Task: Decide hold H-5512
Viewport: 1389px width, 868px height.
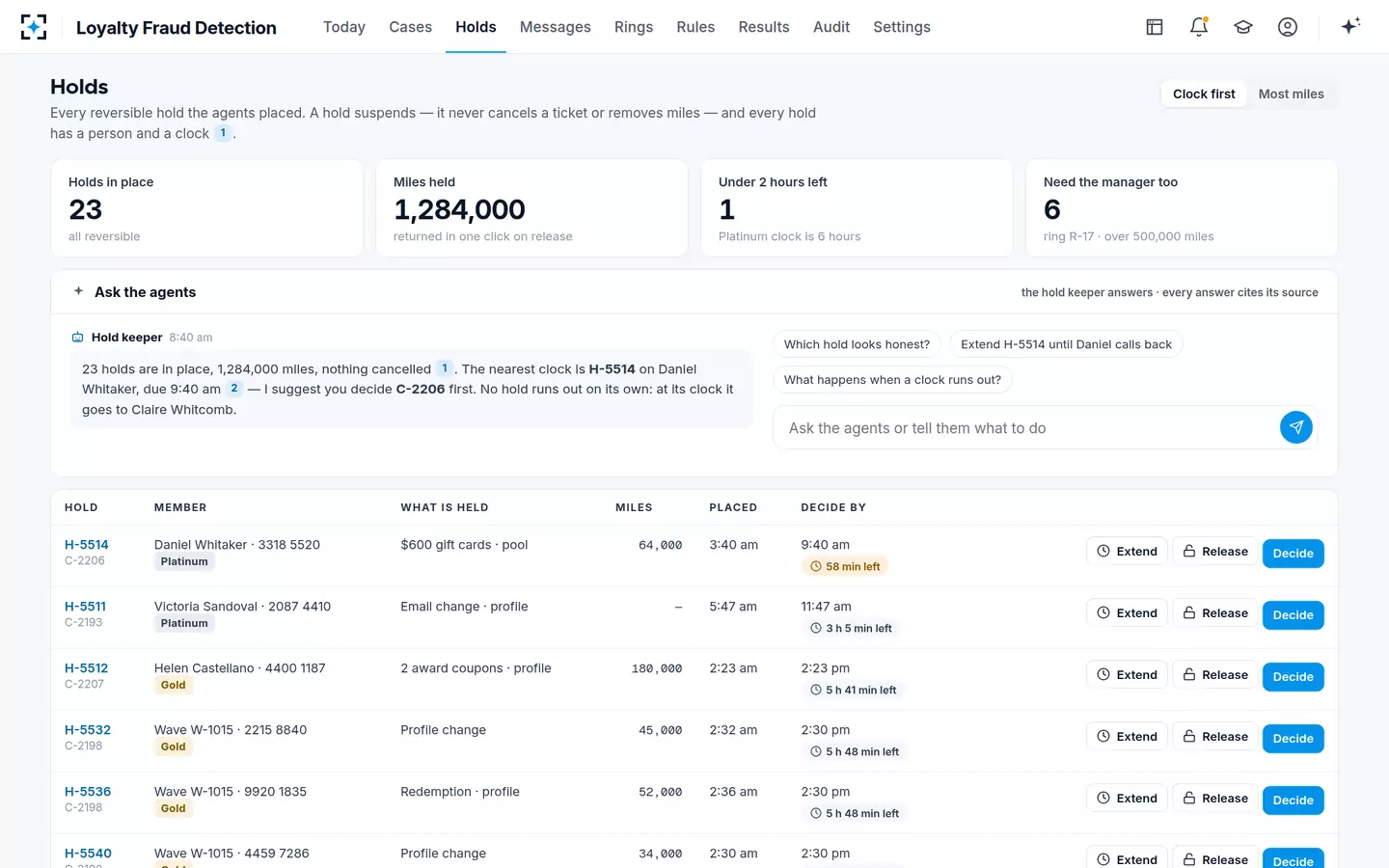Action: pos(1293,677)
